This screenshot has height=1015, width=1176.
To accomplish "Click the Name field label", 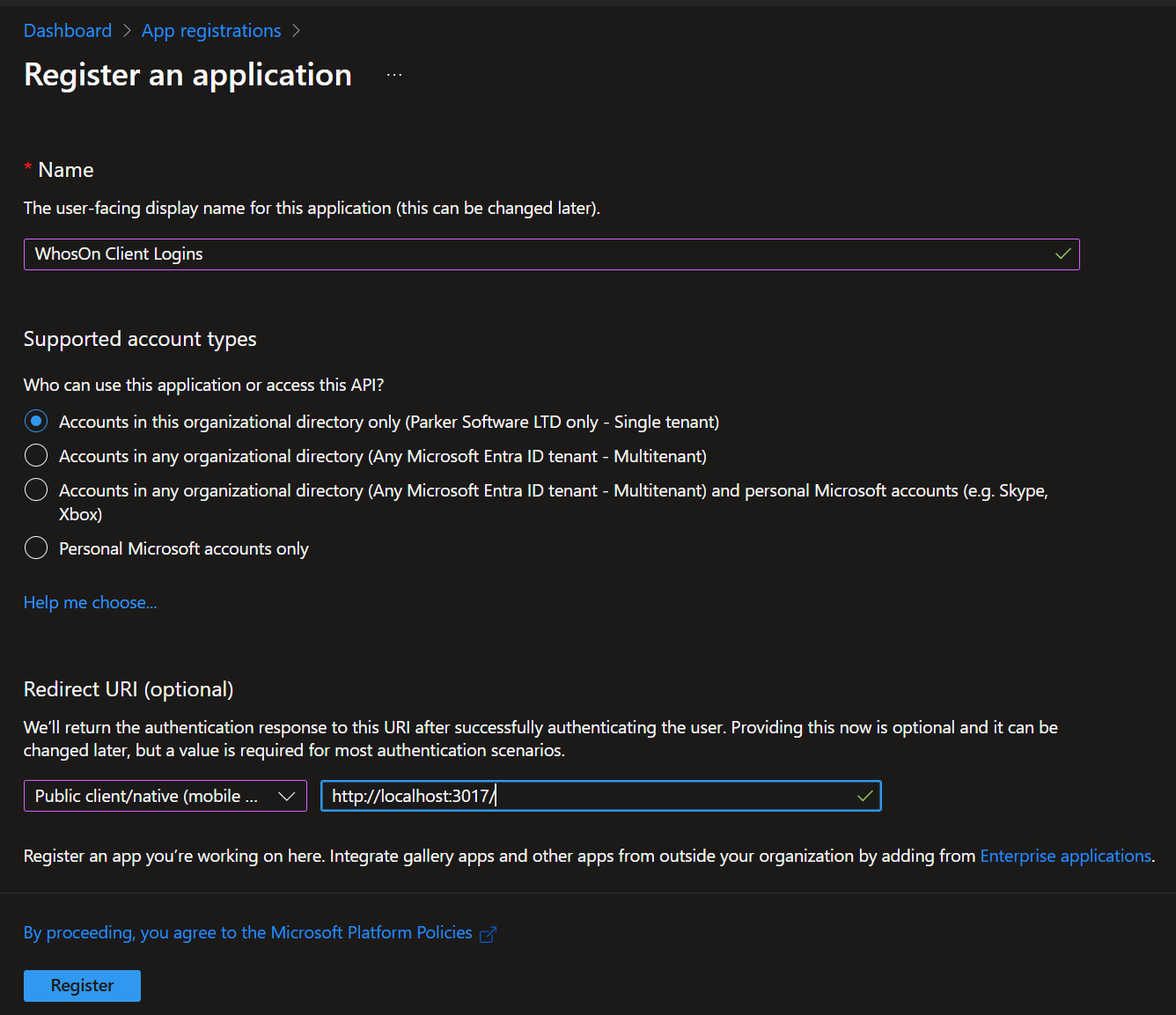I will tap(65, 170).
